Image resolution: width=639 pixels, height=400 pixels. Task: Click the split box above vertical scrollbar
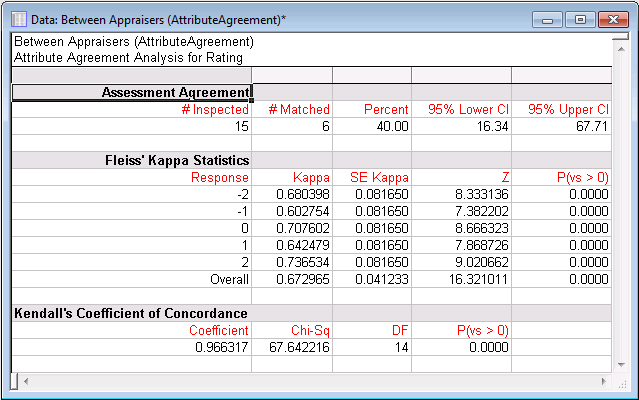click(x=621, y=37)
